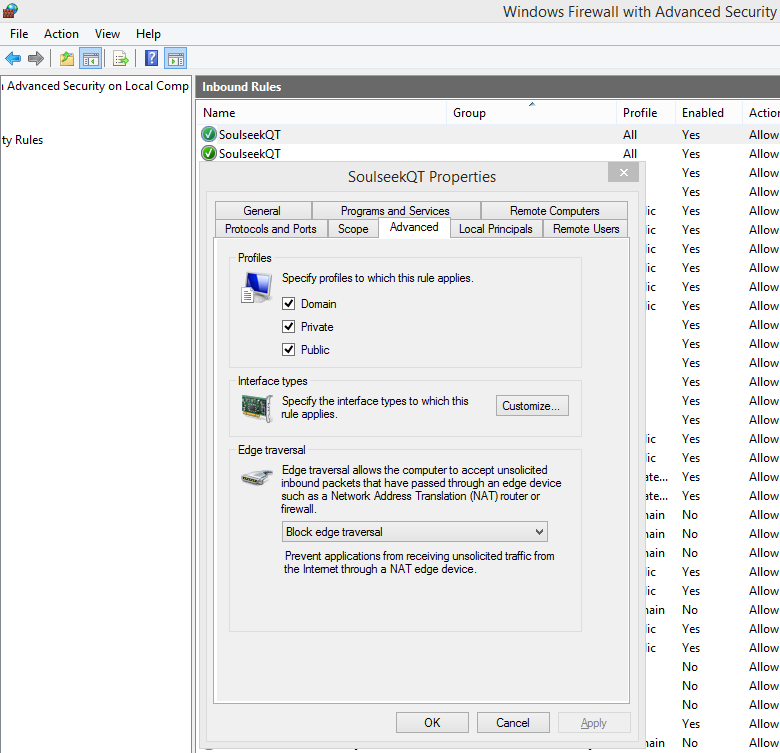Image resolution: width=780 pixels, height=753 pixels.
Task: Select the Rules node in left tree
Action: pyautogui.click(x=22, y=140)
